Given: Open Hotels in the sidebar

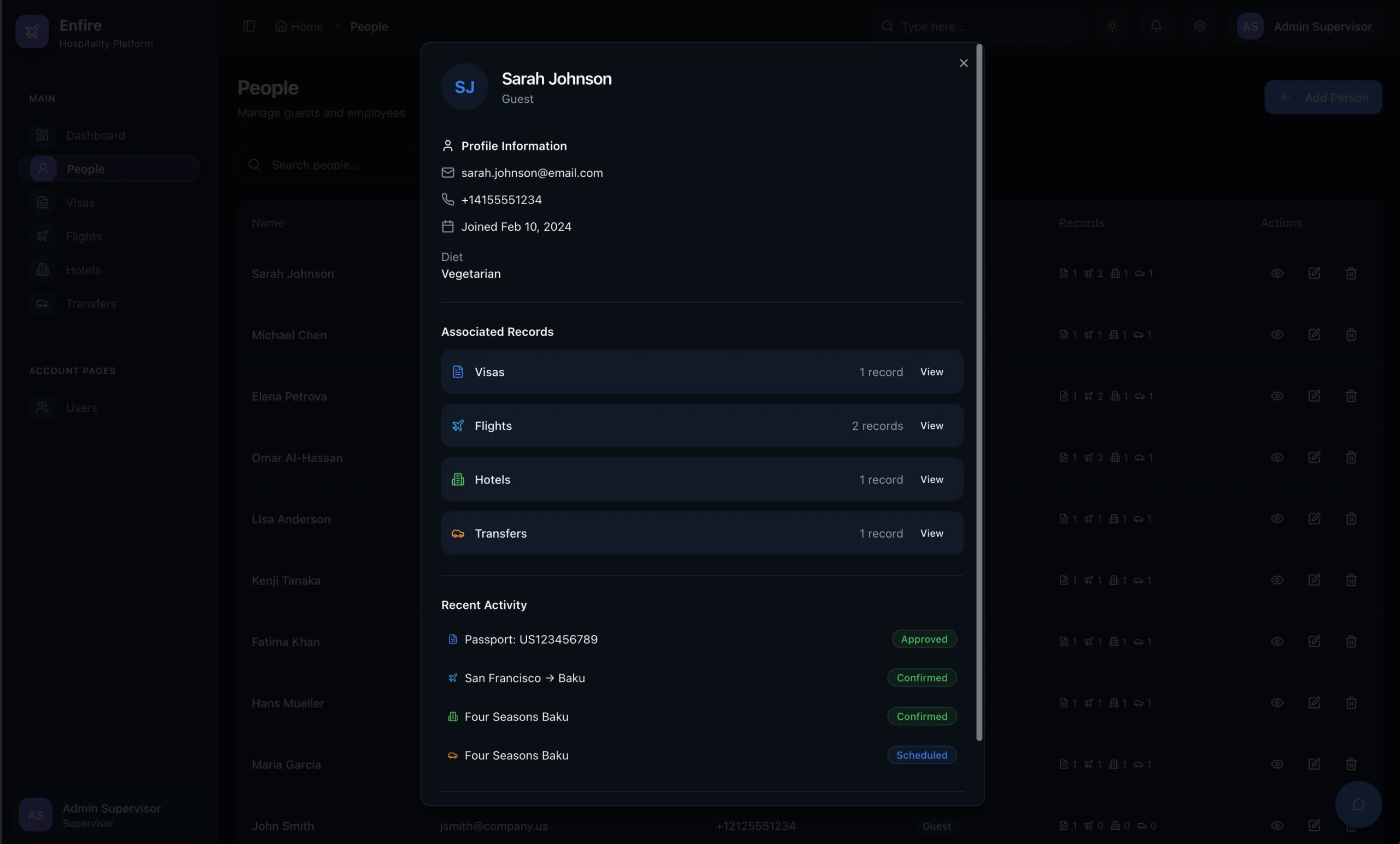Looking at the screenshot, I should pos(83,270).
